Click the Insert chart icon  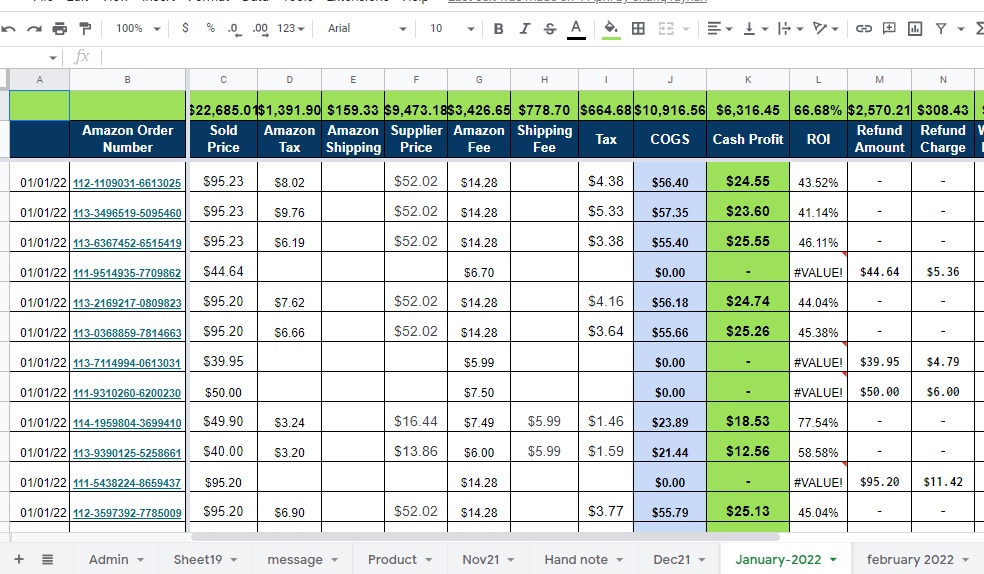point(914,29)
